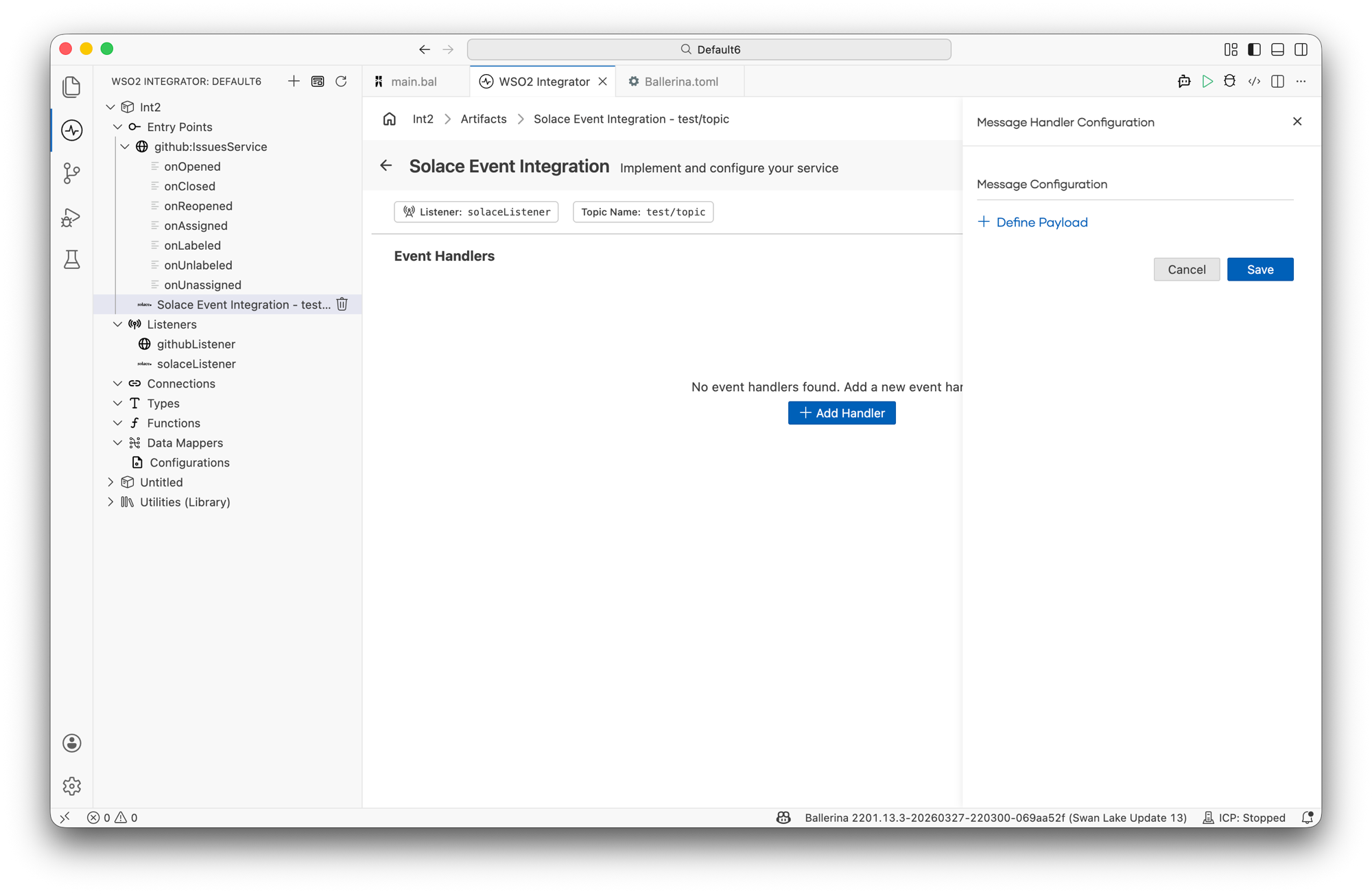Switch to main.bal tab
This screenshot has height=894, width=1372.
pos(414,81)
